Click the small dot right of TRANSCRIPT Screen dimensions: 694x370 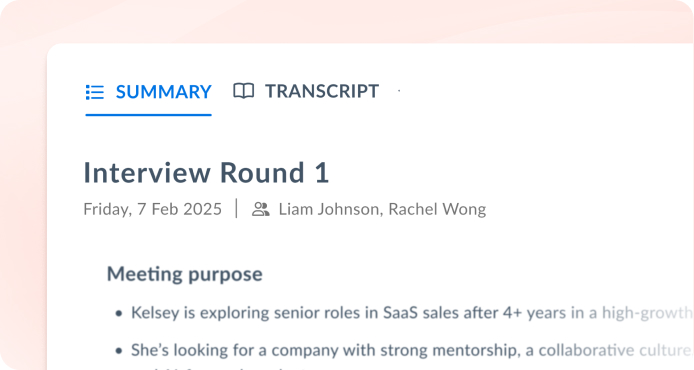click(399, 91)
